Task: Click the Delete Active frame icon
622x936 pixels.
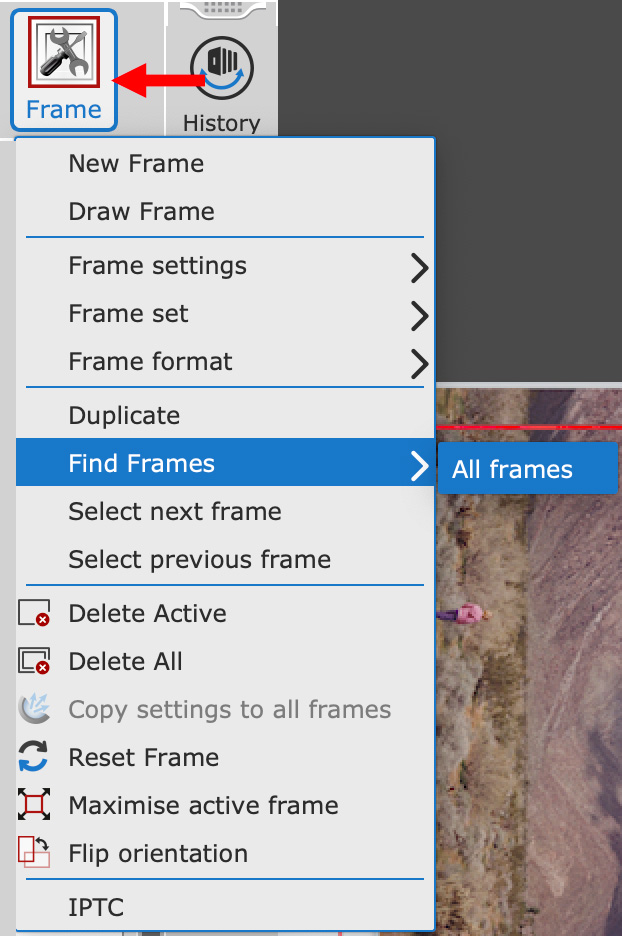Action: [34, 613]
